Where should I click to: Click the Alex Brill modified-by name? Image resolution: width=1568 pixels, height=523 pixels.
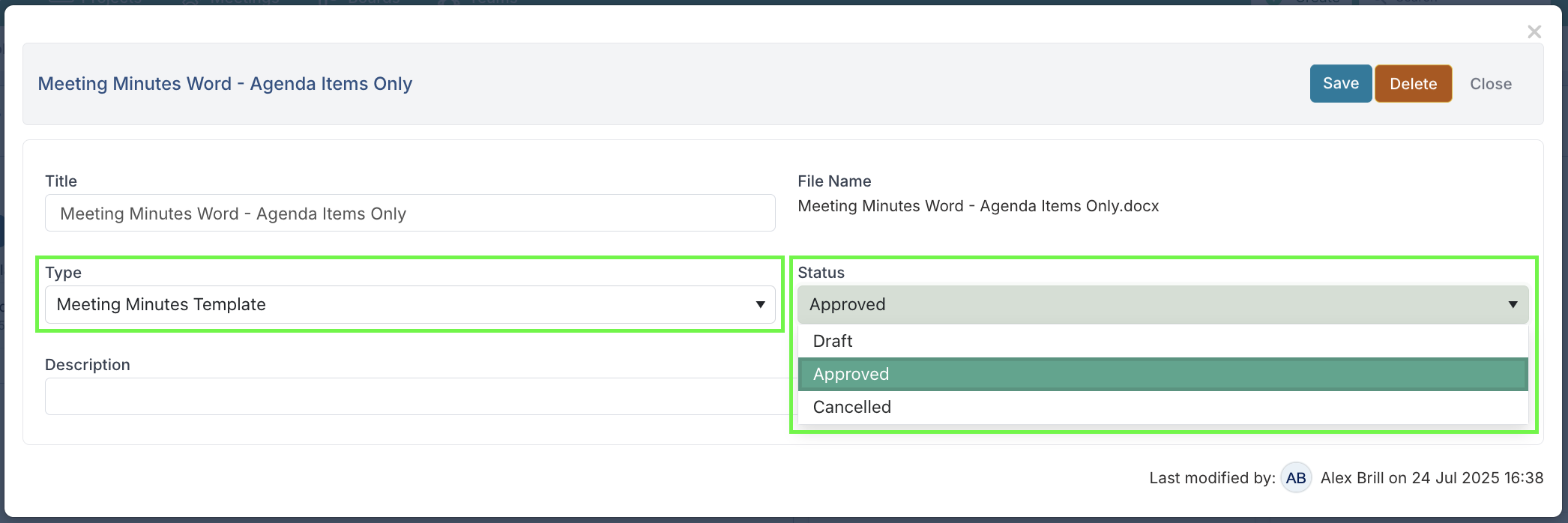tap(1351, 478)
